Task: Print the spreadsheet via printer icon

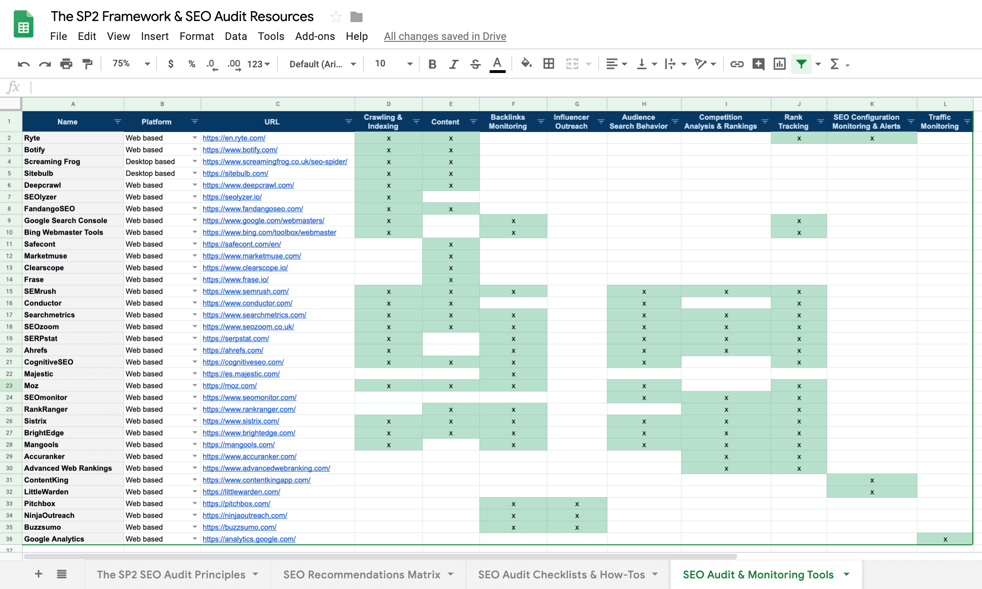Action: tap(66, 64)
